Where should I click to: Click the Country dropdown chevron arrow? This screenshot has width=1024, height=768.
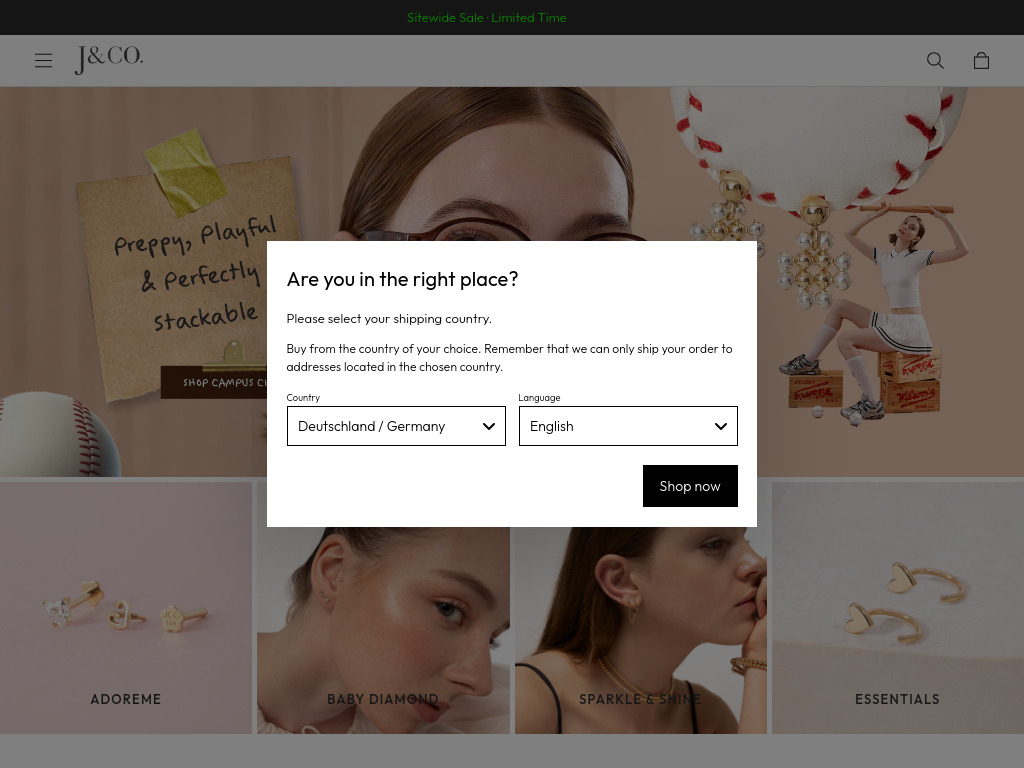(x=489, y=426)
